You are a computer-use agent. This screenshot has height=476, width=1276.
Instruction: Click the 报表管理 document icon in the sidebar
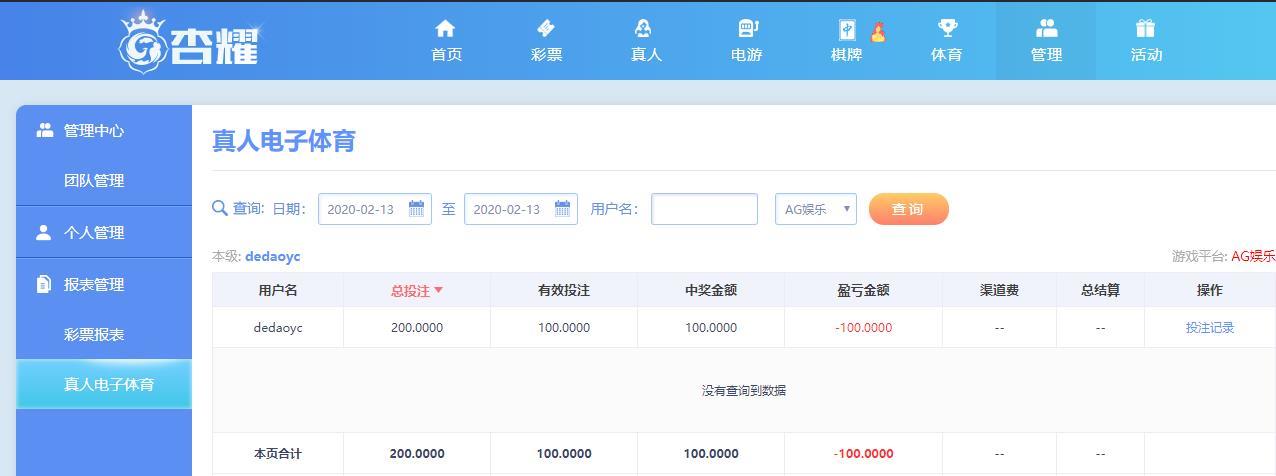pyautogui.click(x=43, y=284)
